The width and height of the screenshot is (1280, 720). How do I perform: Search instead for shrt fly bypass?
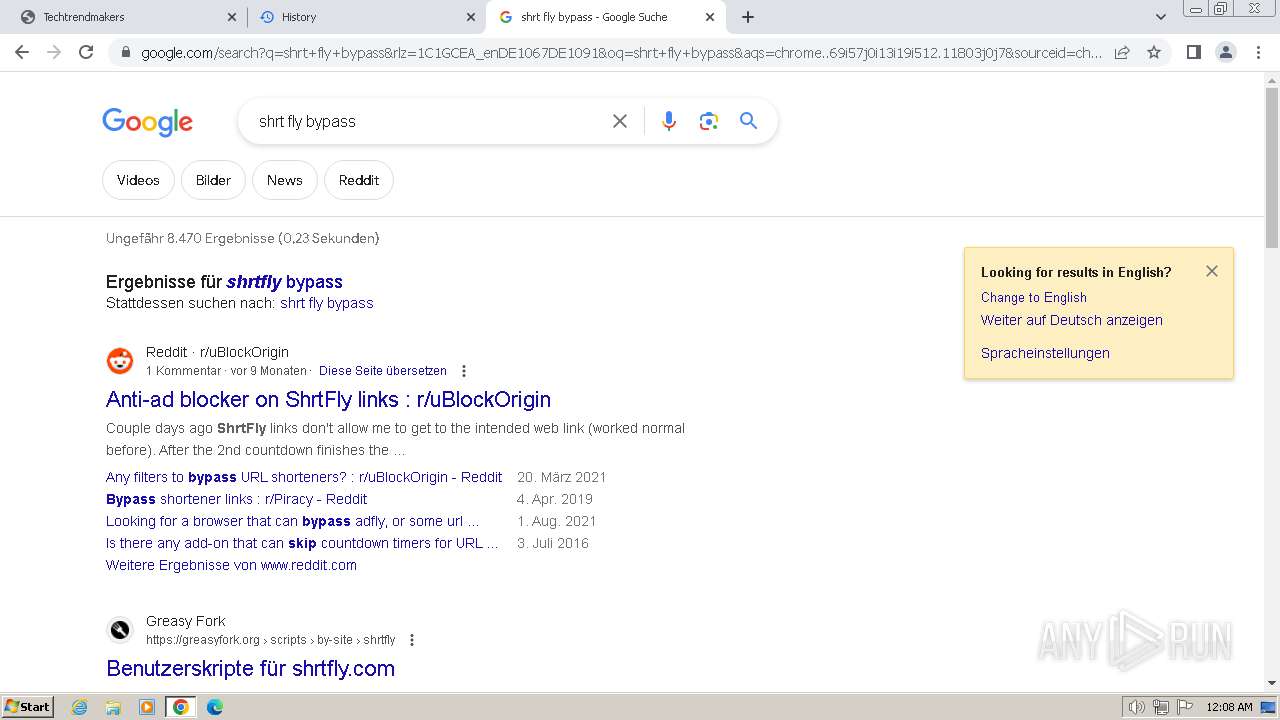[327, 303]
